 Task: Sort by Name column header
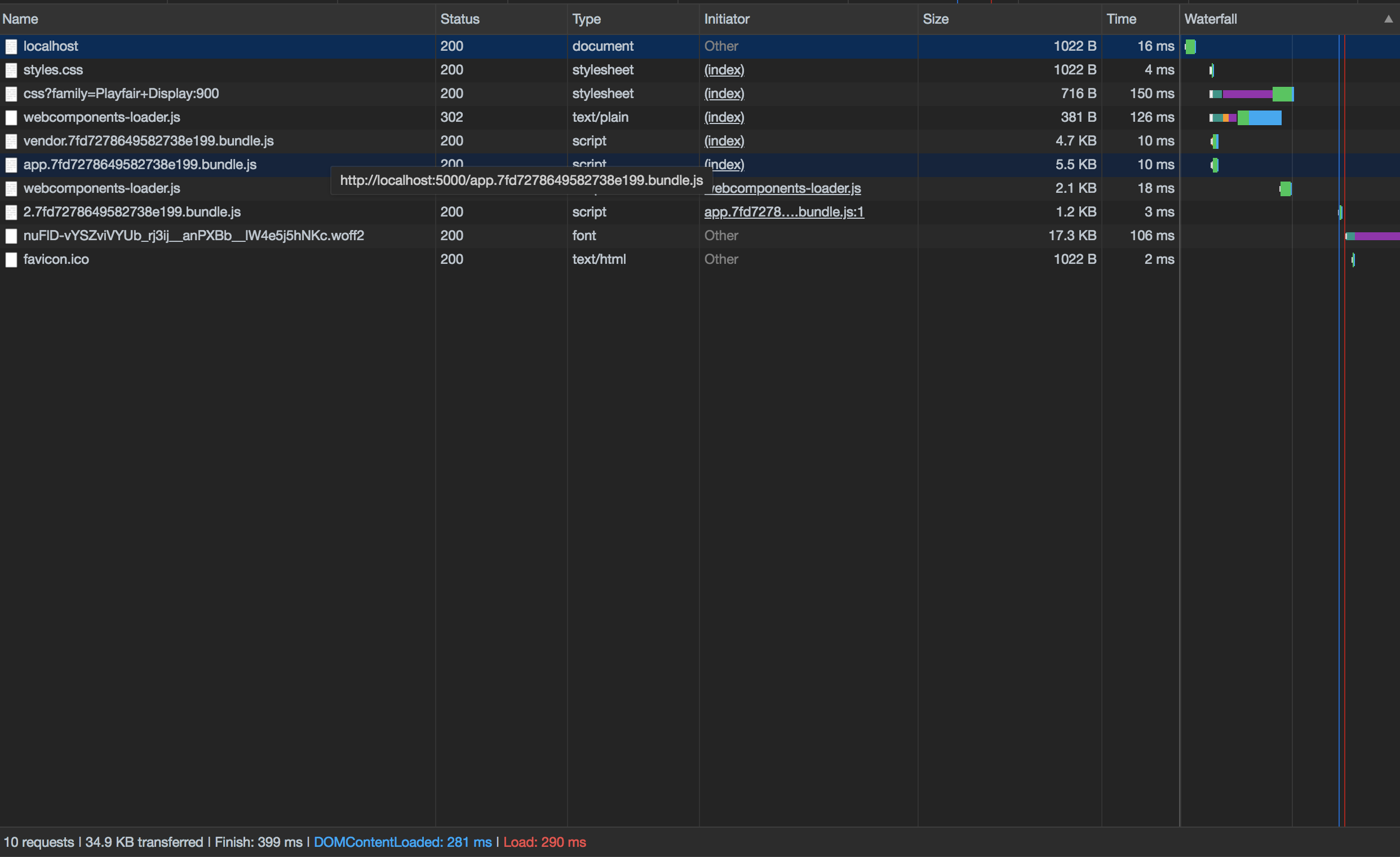(x=20, y=19)
